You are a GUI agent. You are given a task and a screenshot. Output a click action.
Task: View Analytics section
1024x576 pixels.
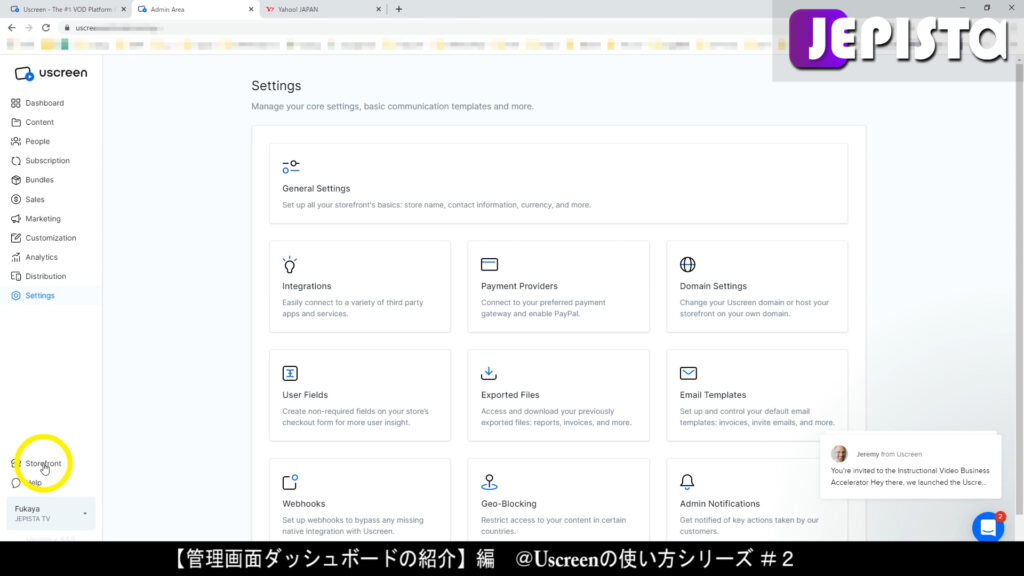point(41,257)
